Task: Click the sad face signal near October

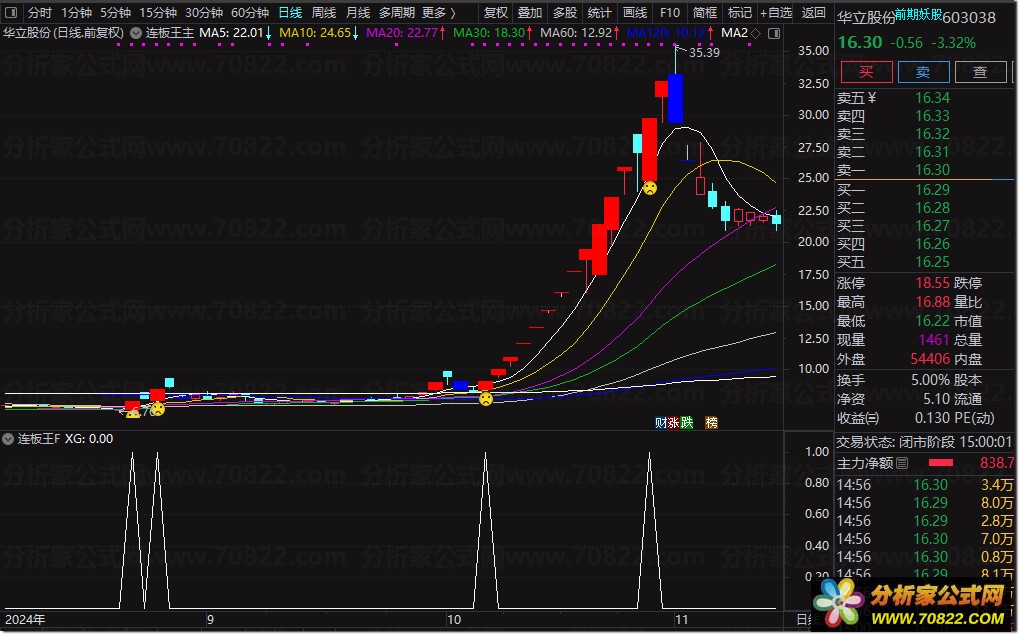Action: click(486, 399)
